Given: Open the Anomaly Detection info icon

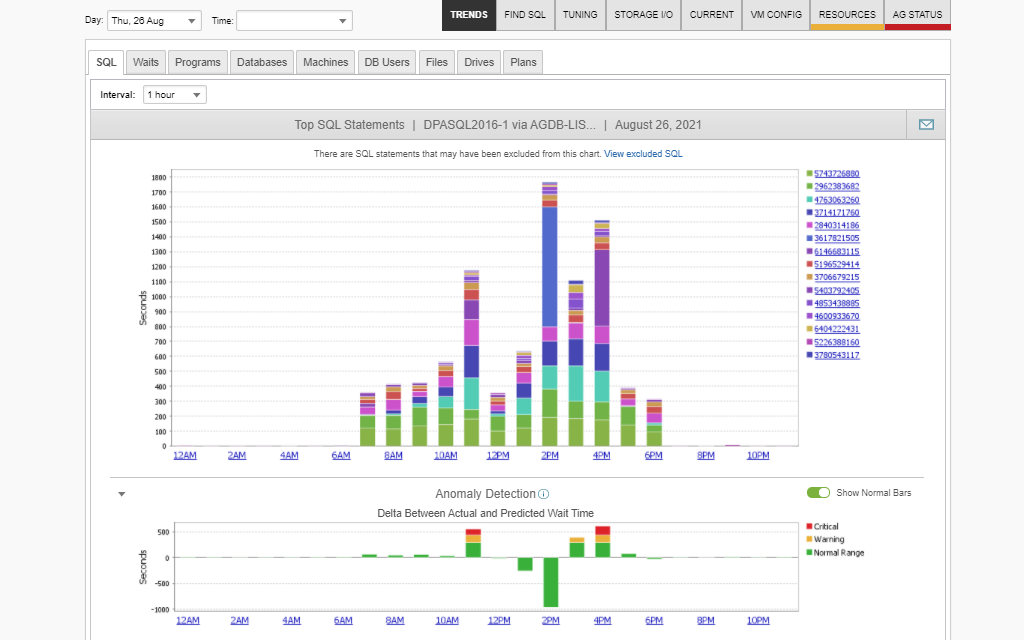Looking at the screenshot, I should click(543, 494).
